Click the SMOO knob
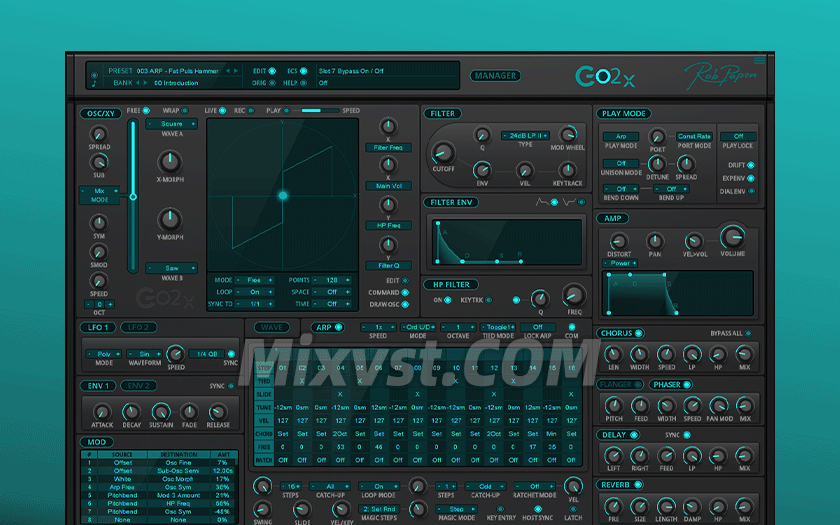The height and width of the screenshot is (525, 840). pos(99,251)
